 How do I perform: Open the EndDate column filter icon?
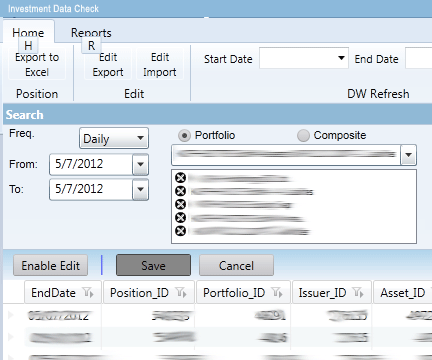pyautogui.click(x=89, y=293)
